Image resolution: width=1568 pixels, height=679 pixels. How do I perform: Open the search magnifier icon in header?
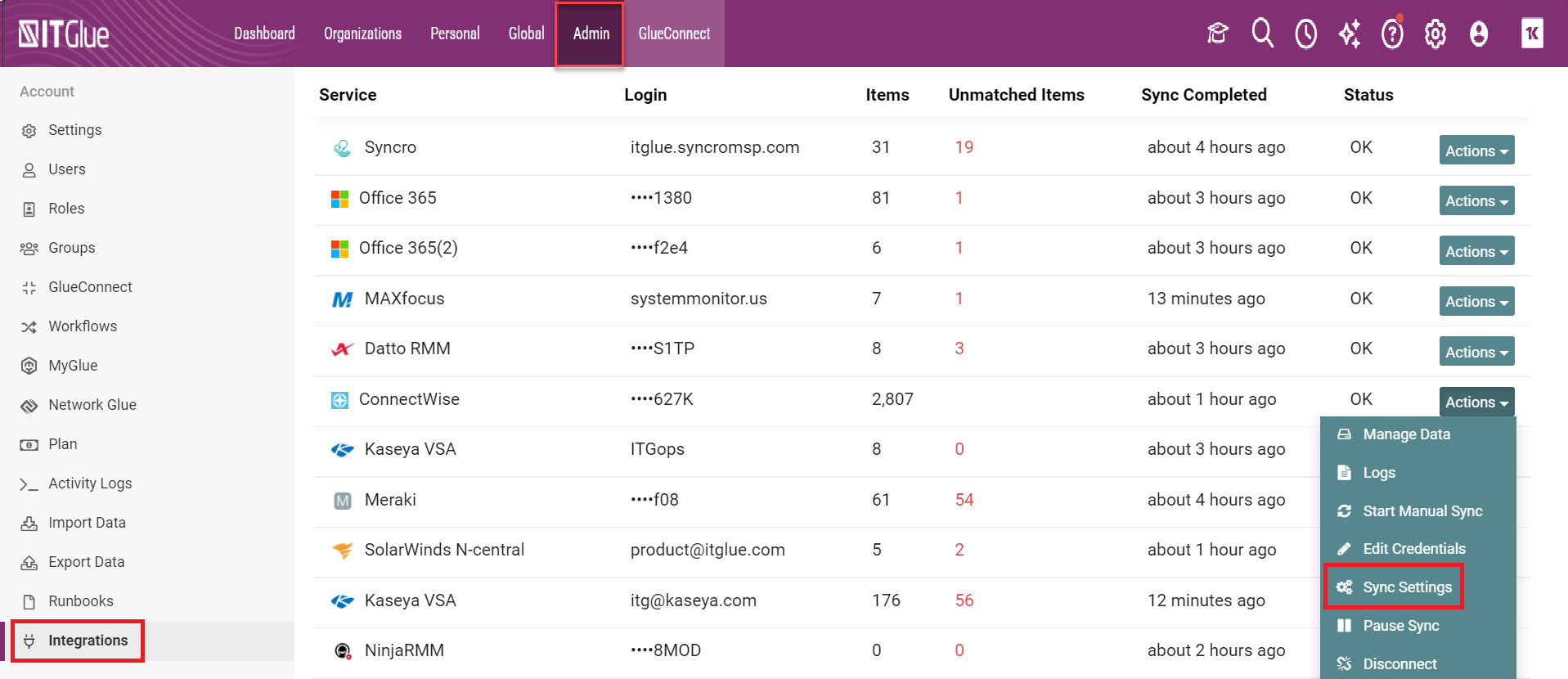1262,34
